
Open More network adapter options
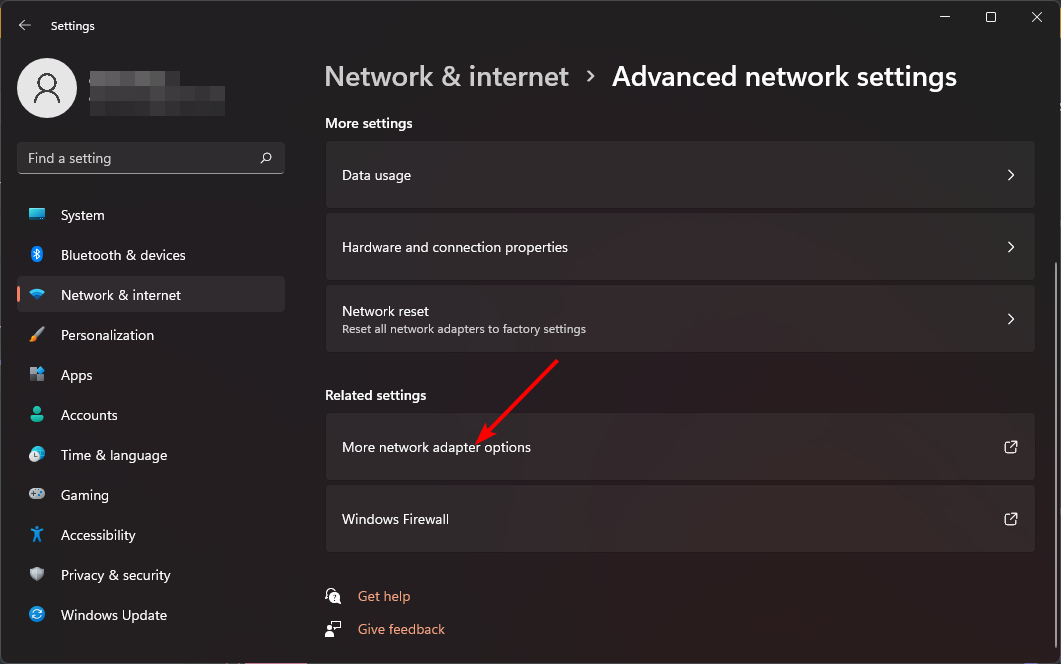pos(680,447)
